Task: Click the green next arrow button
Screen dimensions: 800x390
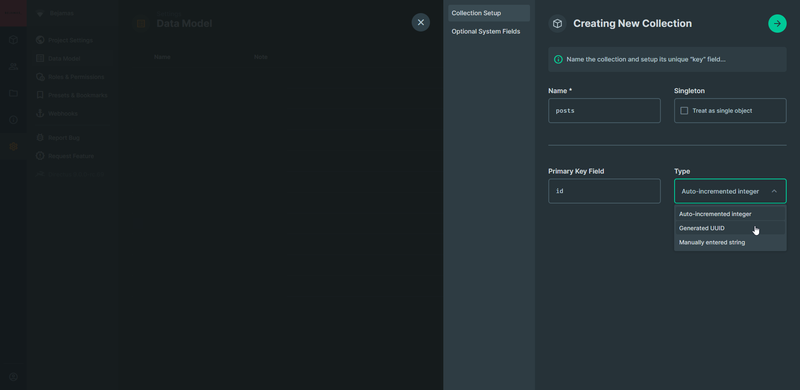Action: 777,23
